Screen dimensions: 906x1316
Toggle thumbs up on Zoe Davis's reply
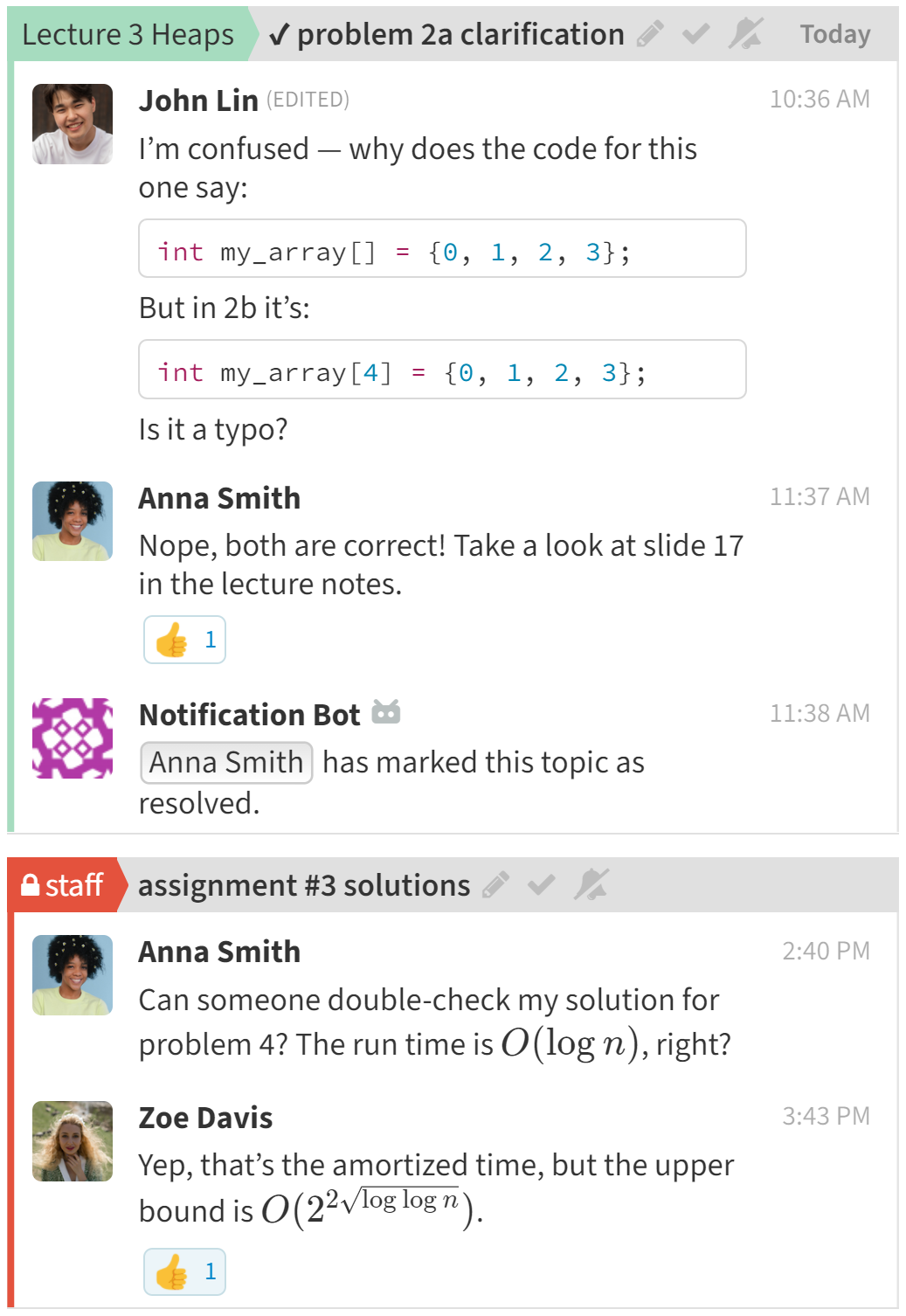[185, 1271]
